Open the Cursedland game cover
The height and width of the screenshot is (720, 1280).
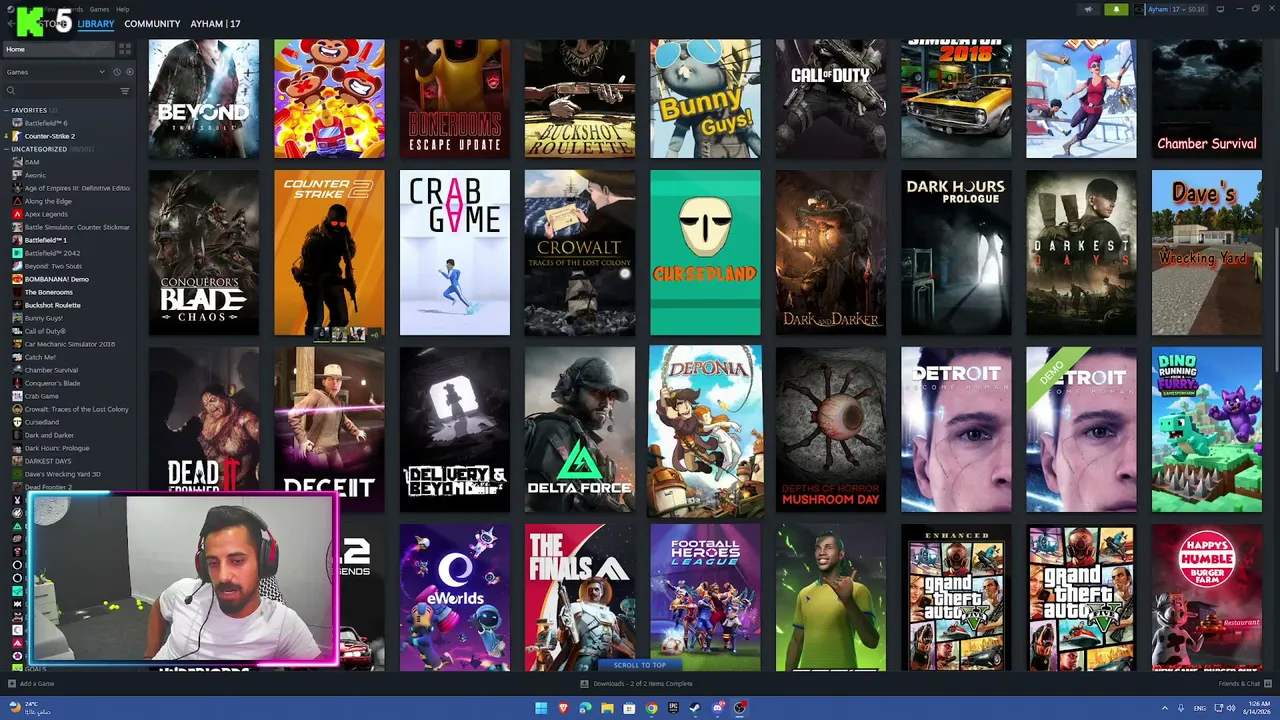[705, 252]
